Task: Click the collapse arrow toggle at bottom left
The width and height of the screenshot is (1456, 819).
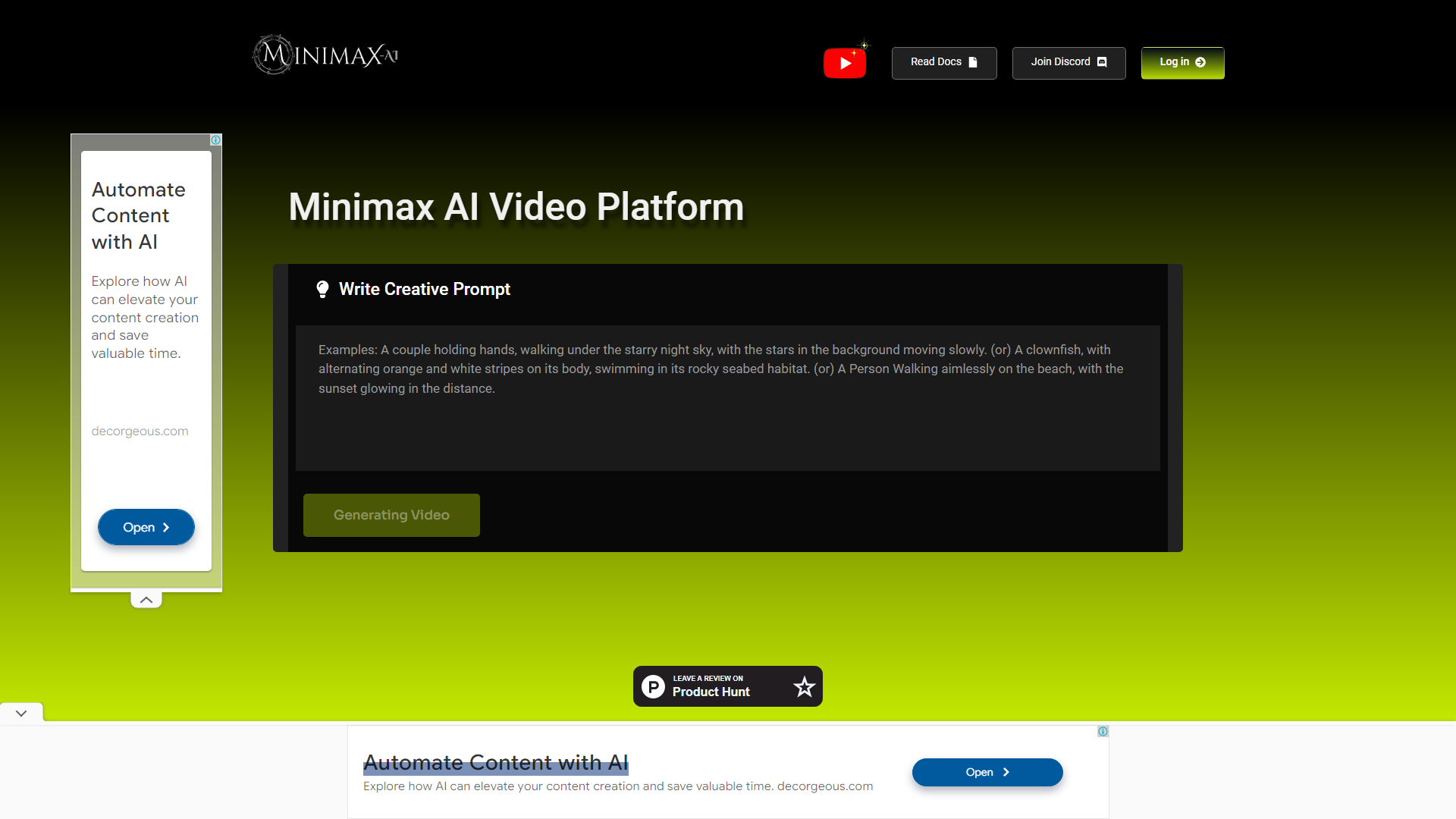Action: point(22,713)
